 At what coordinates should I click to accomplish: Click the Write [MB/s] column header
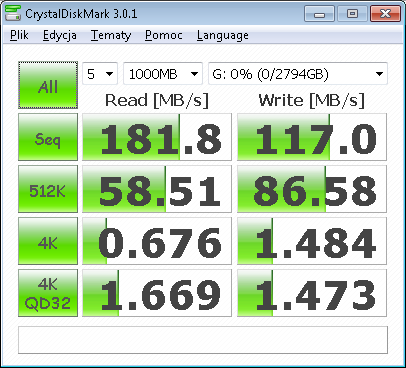coord(312,100)
